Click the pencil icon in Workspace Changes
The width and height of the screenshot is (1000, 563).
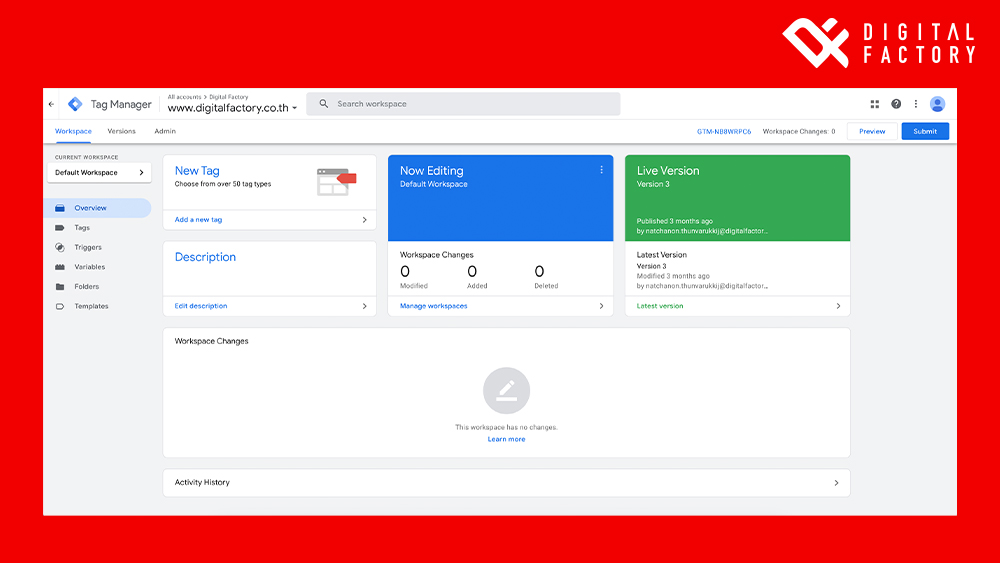pyautogui.click(x=506, y=391)
